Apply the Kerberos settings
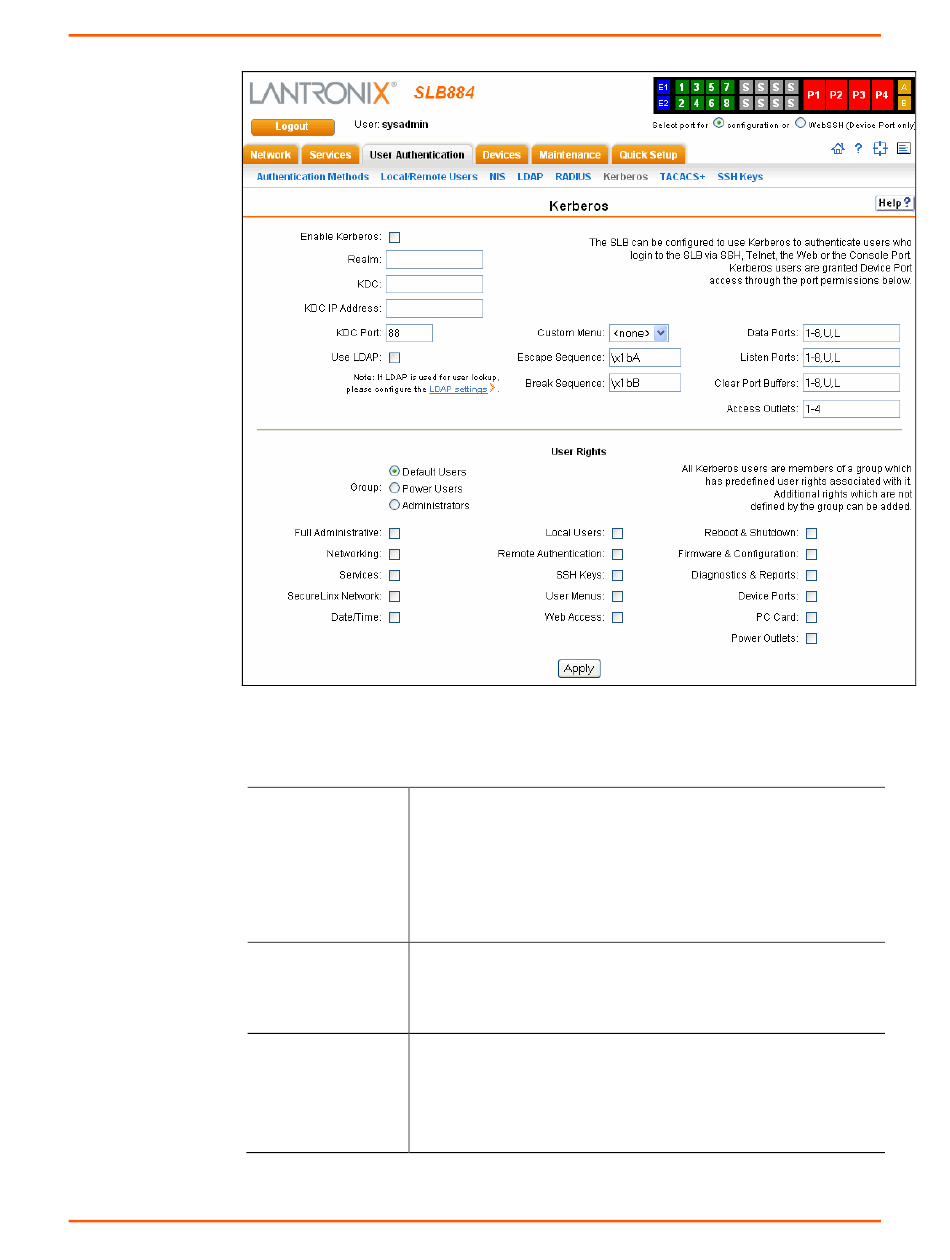This screenshot has height=1260, width=950. coord(579,669)
